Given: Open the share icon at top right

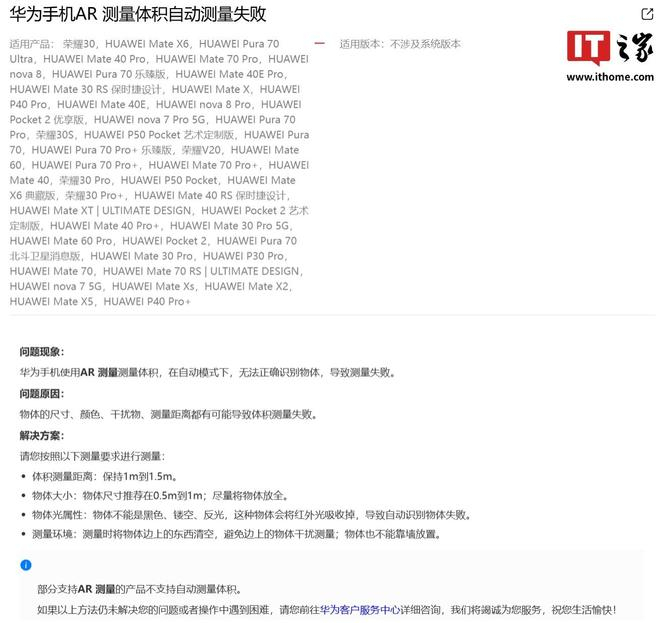Looking at the screenshot, I should click(647, 14).
